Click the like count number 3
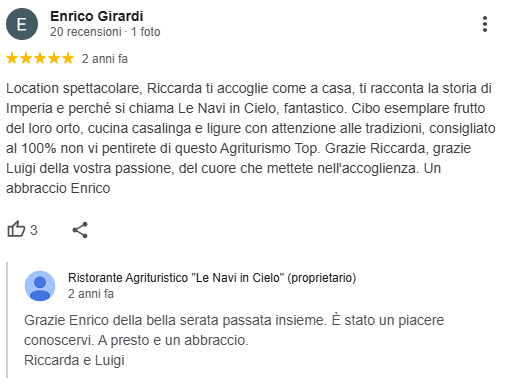The height and width of the screenshot is (387, 507). (x=34, y=230)
